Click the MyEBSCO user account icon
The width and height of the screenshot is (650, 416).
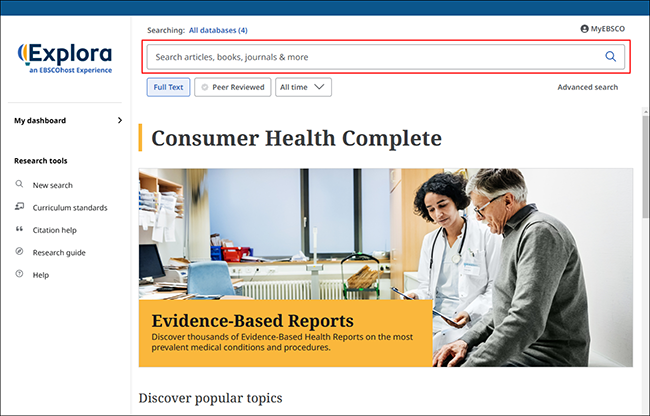coord(585,29)
